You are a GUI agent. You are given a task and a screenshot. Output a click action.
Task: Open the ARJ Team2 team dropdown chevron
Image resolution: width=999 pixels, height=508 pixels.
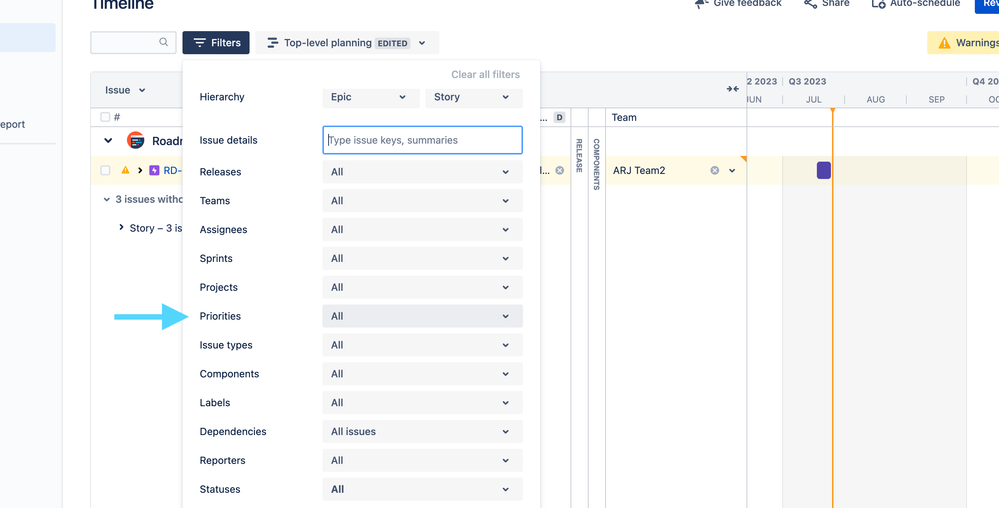coord(732,170)
